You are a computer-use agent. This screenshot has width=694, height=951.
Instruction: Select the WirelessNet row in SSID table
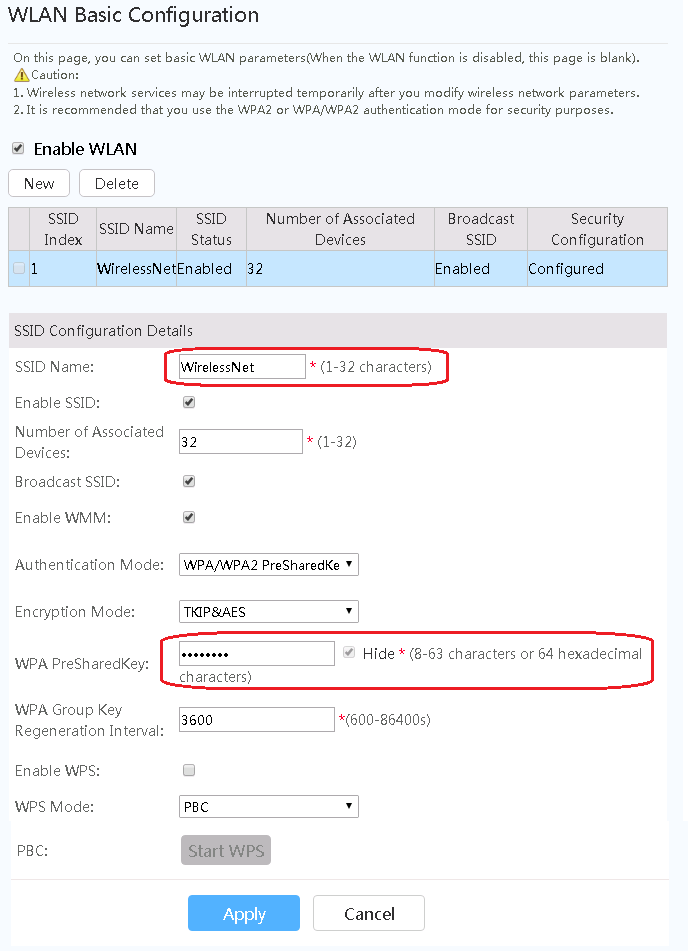tap(136, 268)
